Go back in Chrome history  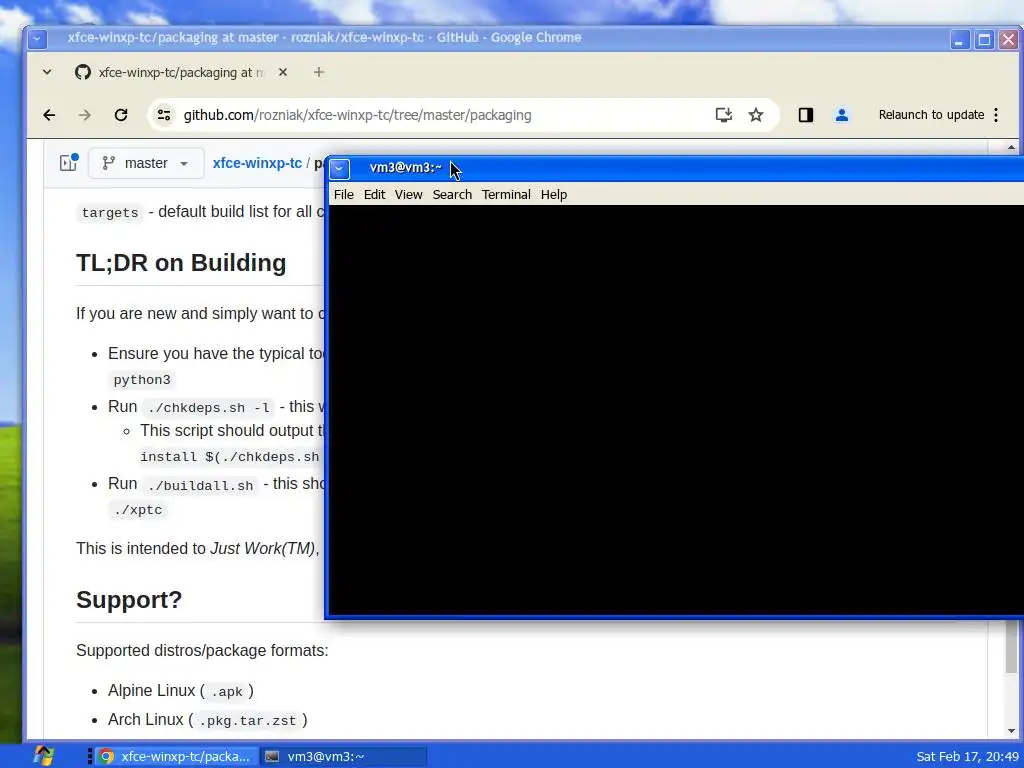(x=49, y=115)
